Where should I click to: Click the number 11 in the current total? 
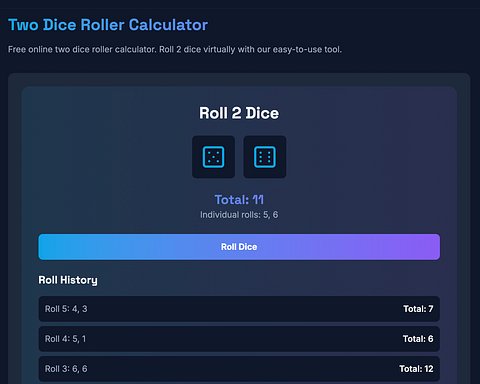pos(258,200)
